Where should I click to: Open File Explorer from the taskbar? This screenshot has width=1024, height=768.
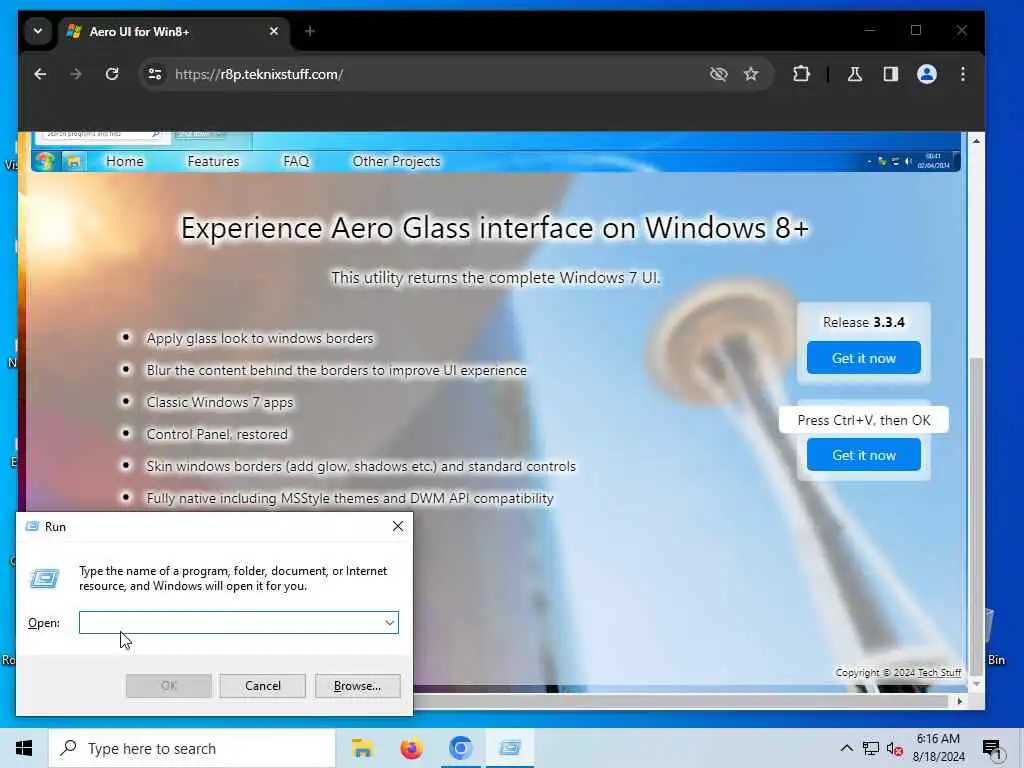[x=362, y=748]
